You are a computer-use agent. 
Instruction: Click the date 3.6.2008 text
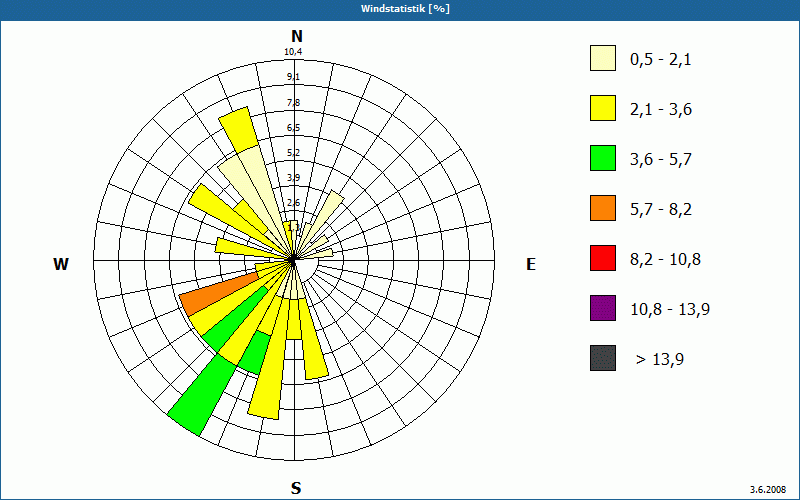pyautogui.click(x=768, y=489)
